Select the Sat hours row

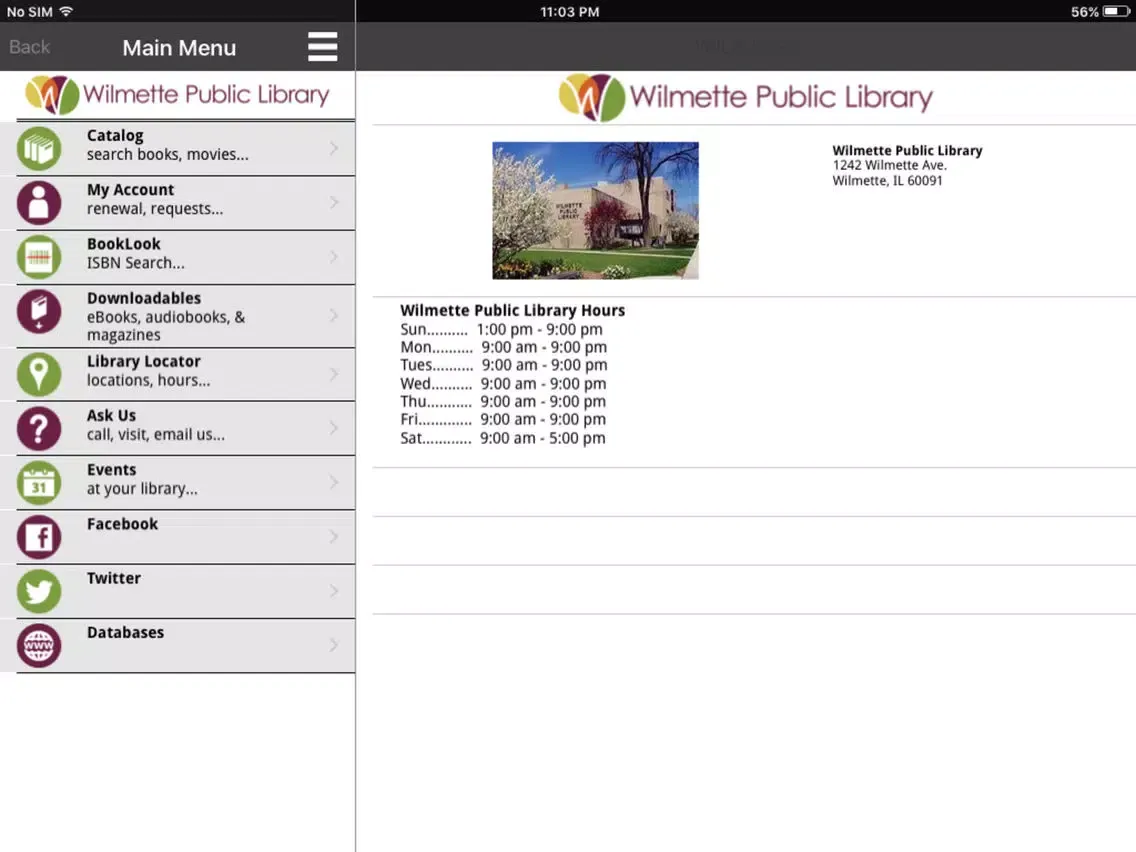coord(503,438)
